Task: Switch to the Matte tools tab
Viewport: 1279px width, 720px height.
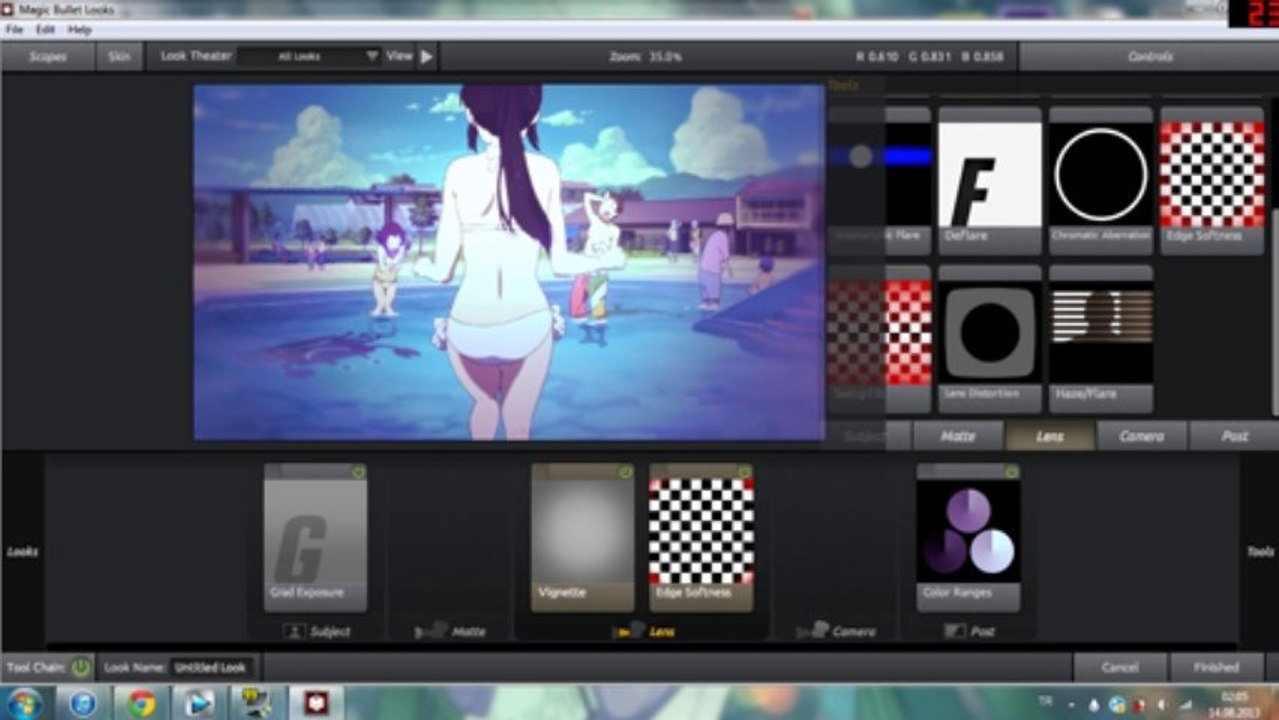Action: click(x=957, y=436)
